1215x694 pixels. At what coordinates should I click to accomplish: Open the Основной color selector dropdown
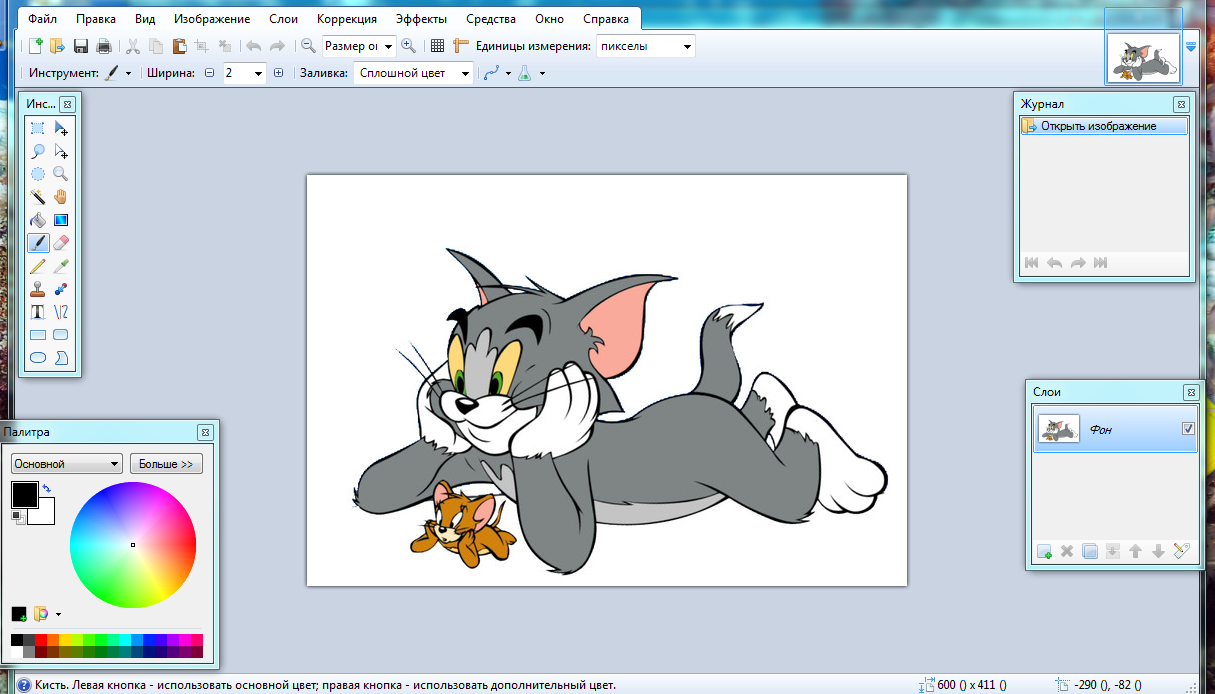coord(66,464)
